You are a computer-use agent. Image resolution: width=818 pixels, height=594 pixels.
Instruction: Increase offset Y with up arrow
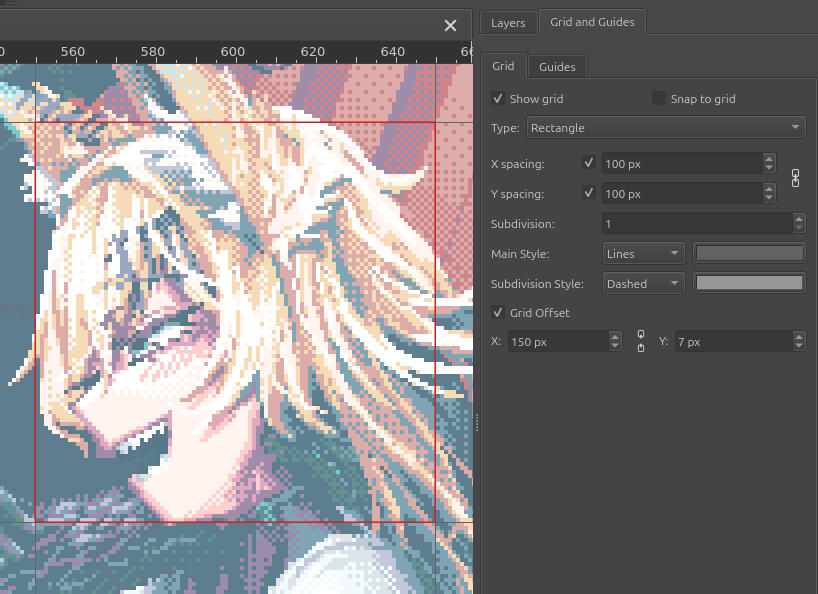799,337
